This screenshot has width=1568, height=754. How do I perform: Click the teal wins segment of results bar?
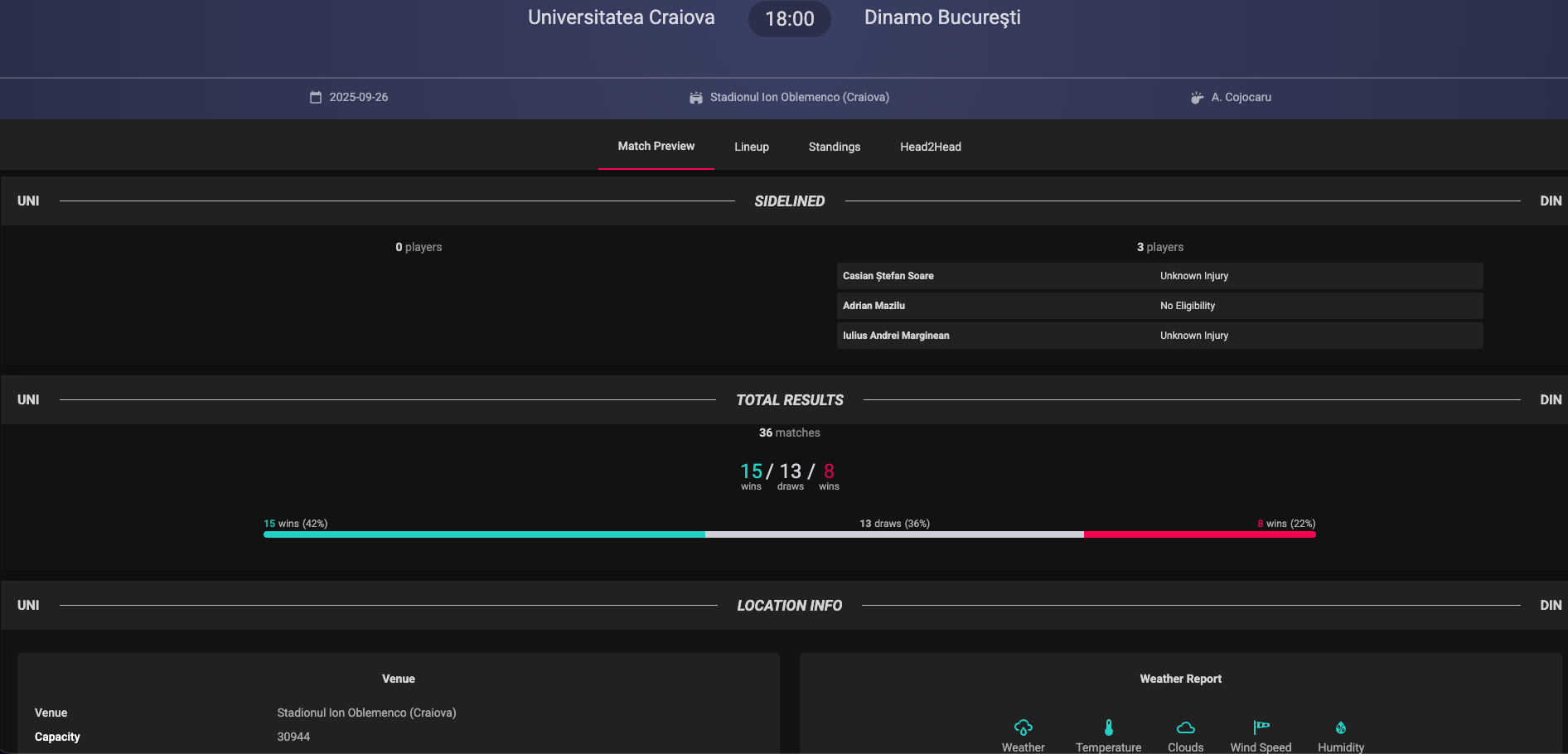[x=484, y=534]
